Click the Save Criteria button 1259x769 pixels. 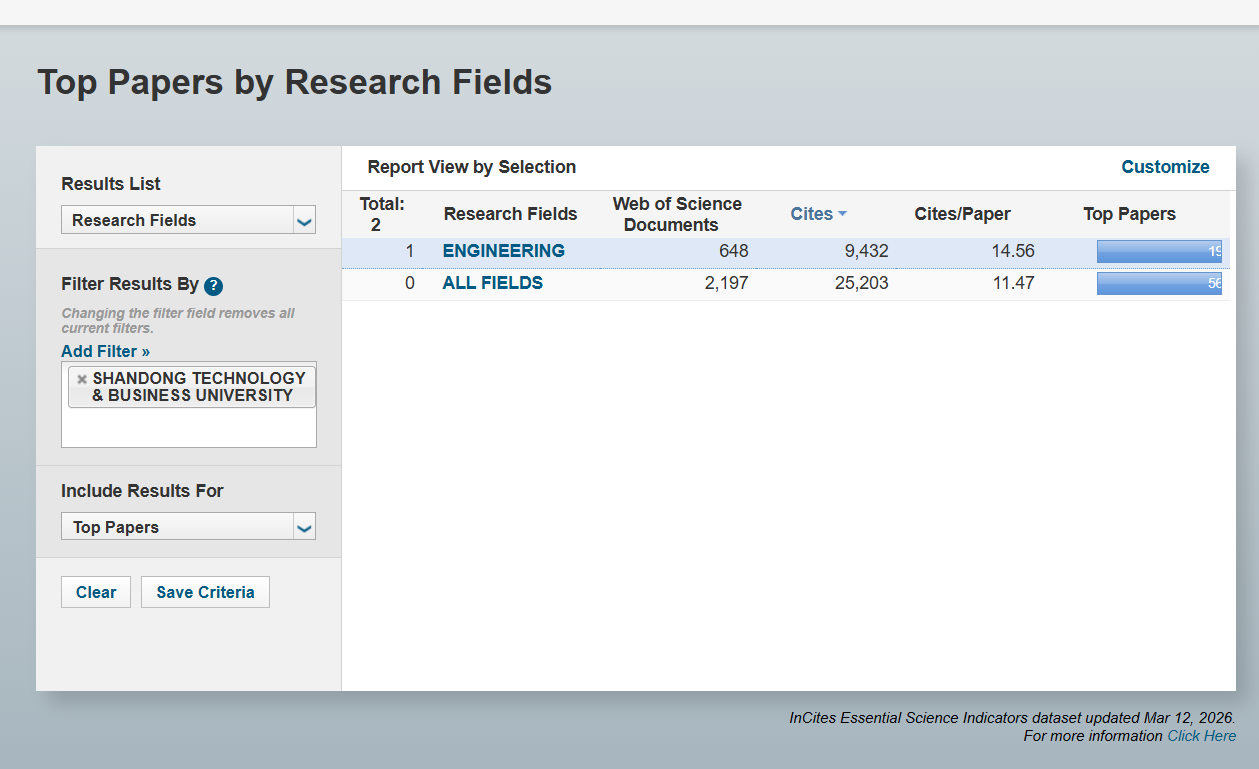coord(205,592)
